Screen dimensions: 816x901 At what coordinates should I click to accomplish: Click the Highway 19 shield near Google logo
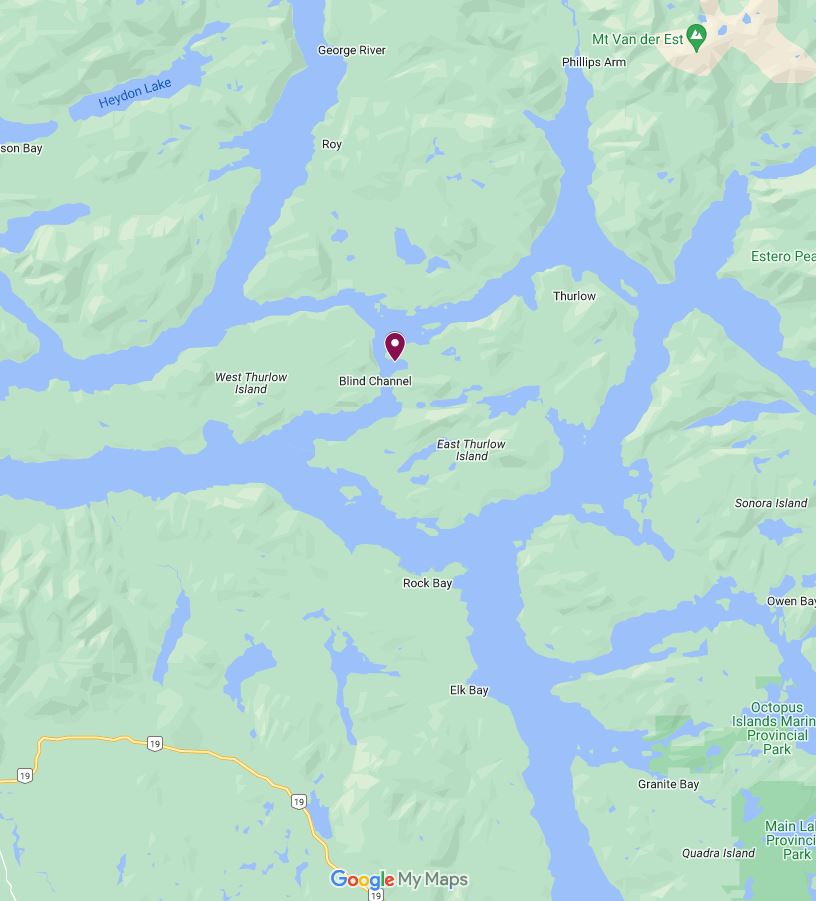pyautogui.click(x=376, y=895)
